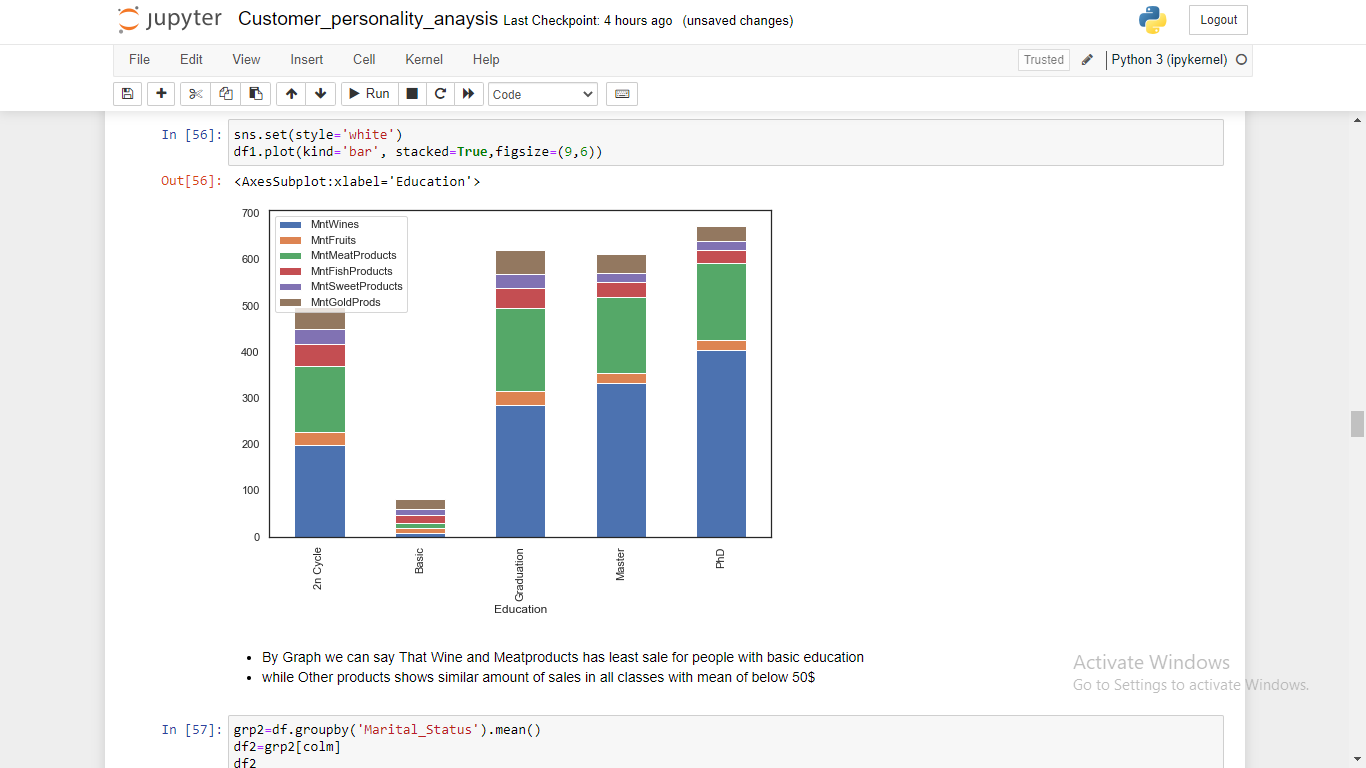Move selected cell up with up-arrow icon
The height and width of the screenshot is (768, 1366).
291,93
